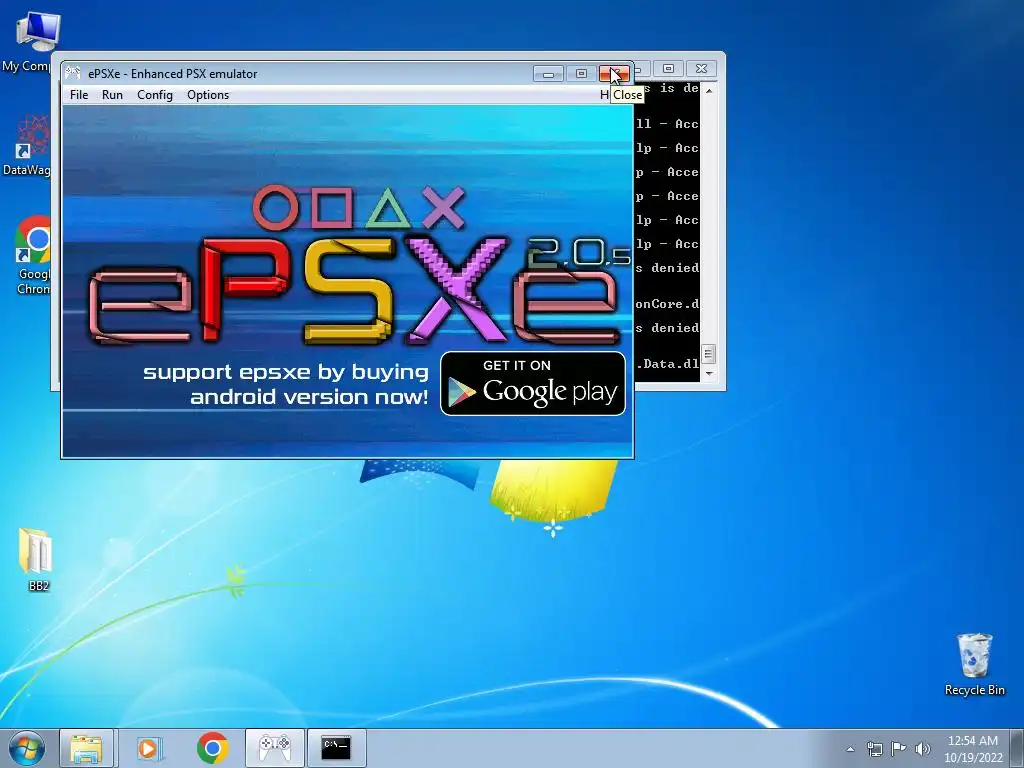Select the Google Chrome desktop shortcut
The width and height of the screenshot is (1024, 768).
pyautogui.click(x=33, y=255)
